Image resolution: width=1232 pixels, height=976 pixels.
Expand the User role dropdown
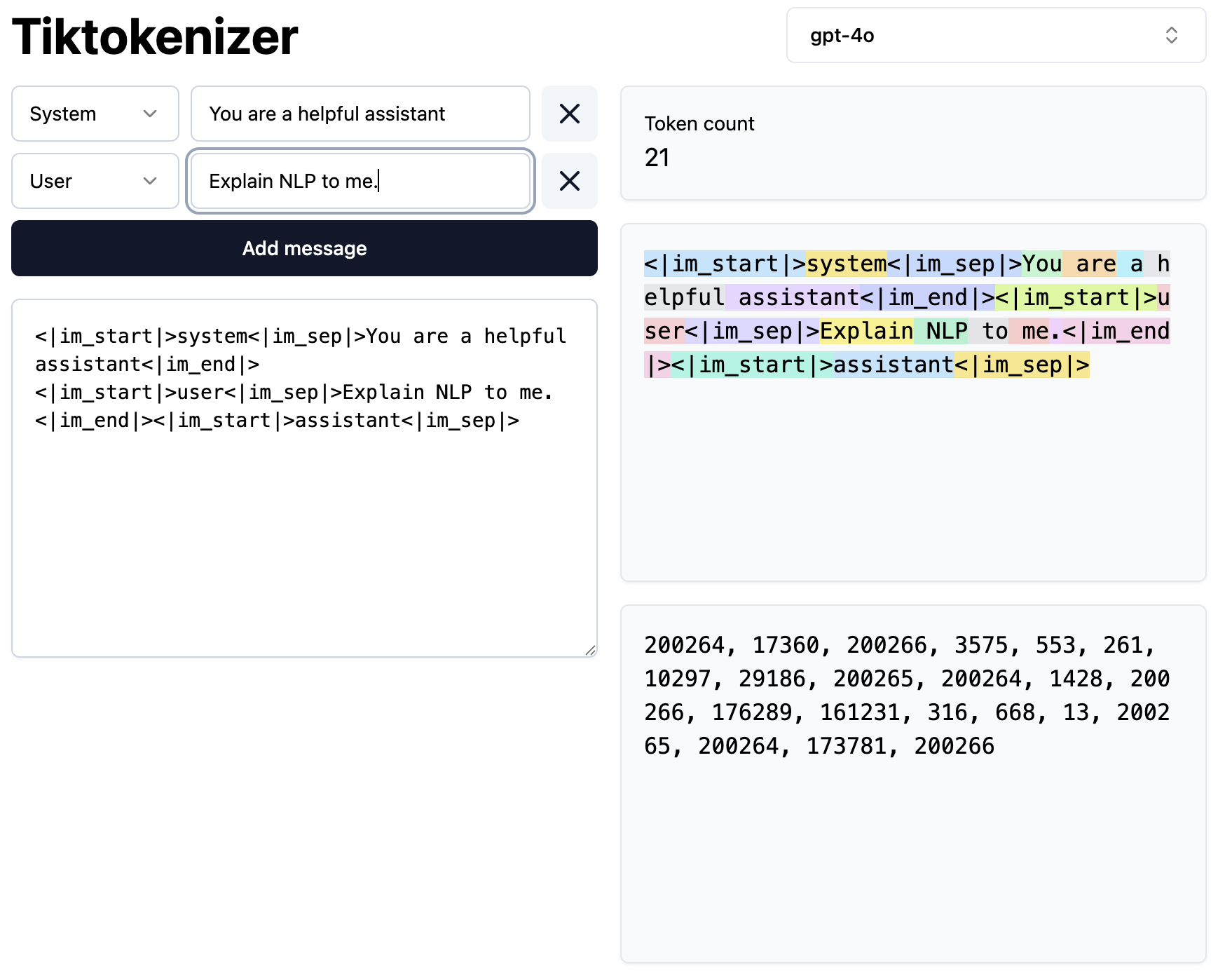coord(95,181)
